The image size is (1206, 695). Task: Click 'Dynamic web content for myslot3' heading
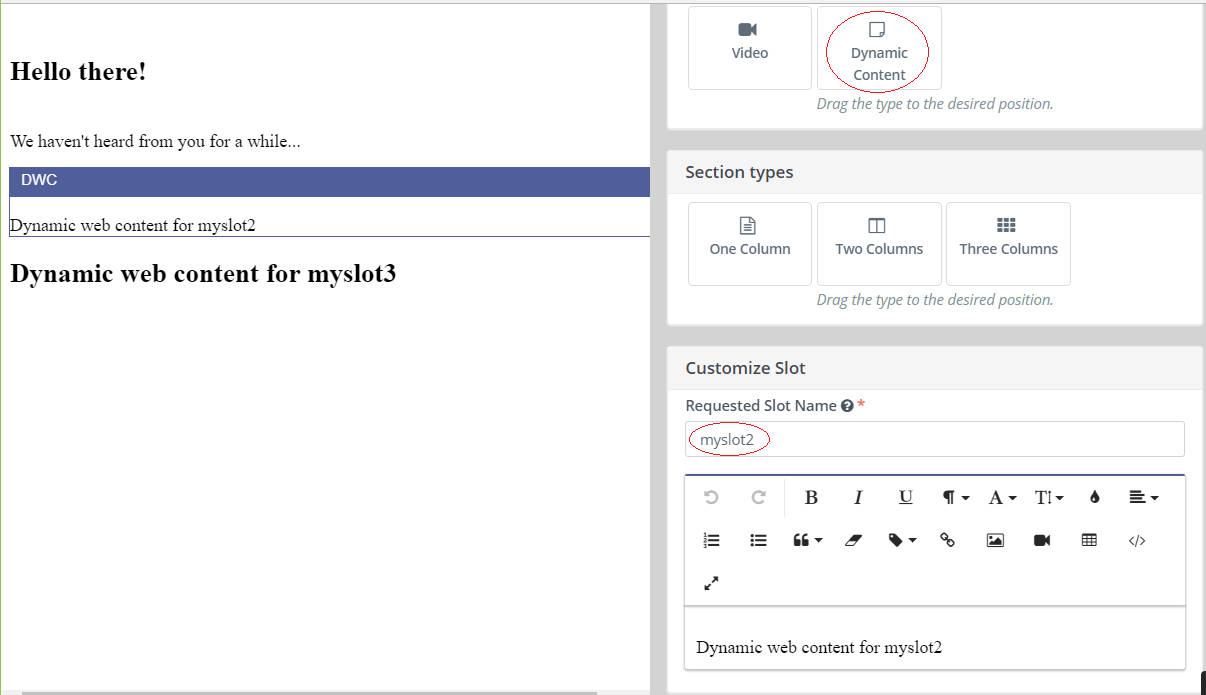coord(203,273)
